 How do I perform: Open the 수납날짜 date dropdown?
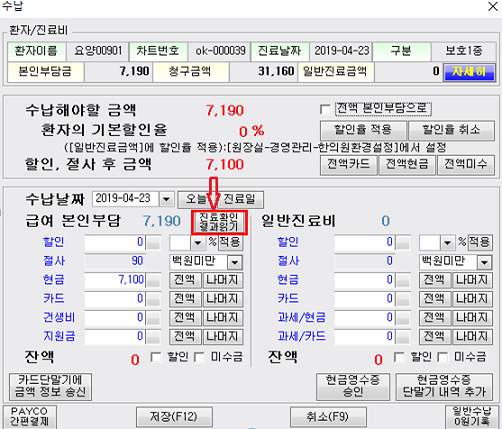pos(166,199)
